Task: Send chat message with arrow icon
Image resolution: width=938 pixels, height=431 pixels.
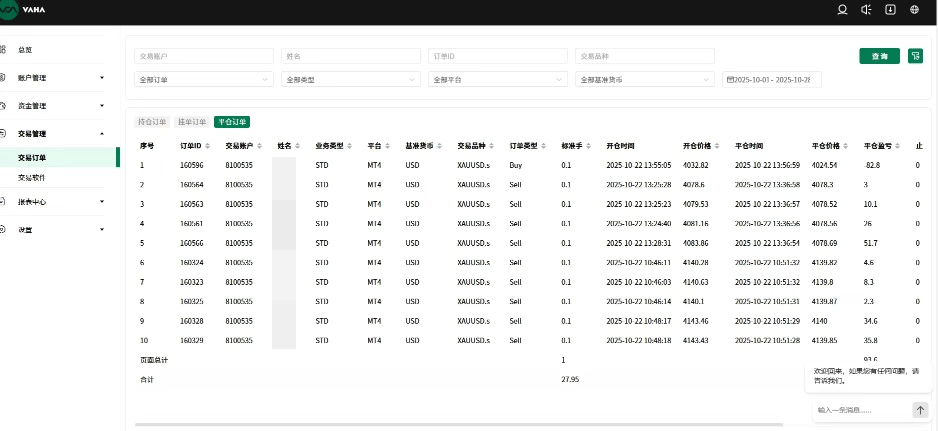Action: [920, 410]
